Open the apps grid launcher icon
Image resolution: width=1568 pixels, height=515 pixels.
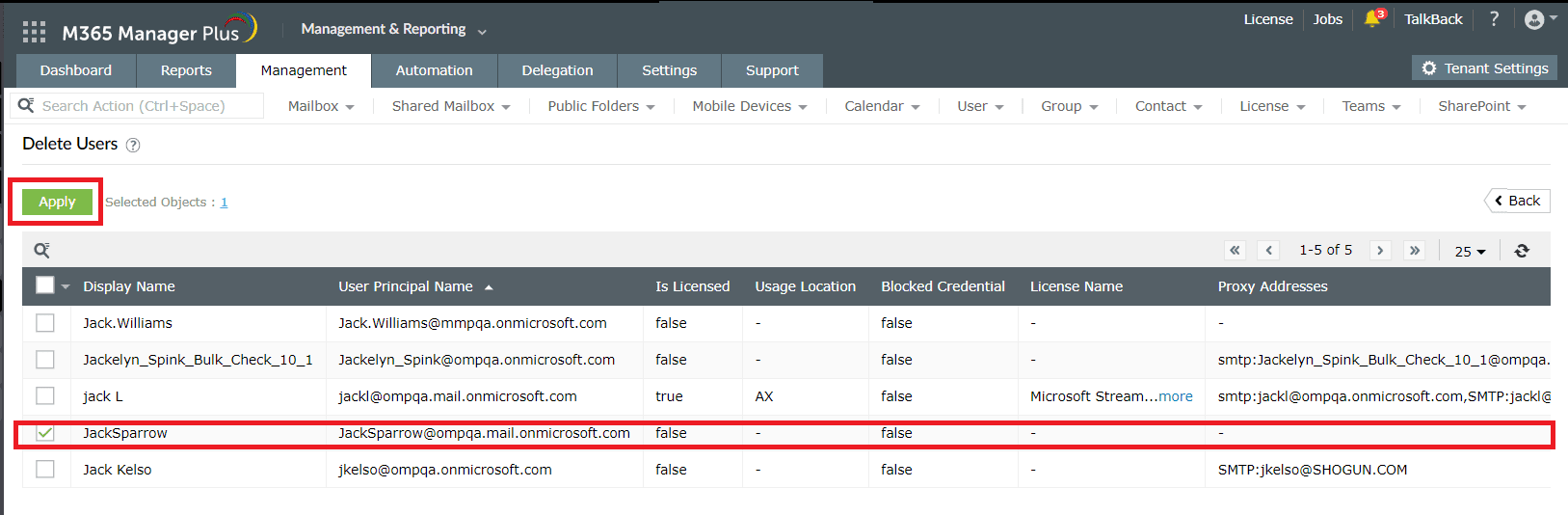pos(34,32)
